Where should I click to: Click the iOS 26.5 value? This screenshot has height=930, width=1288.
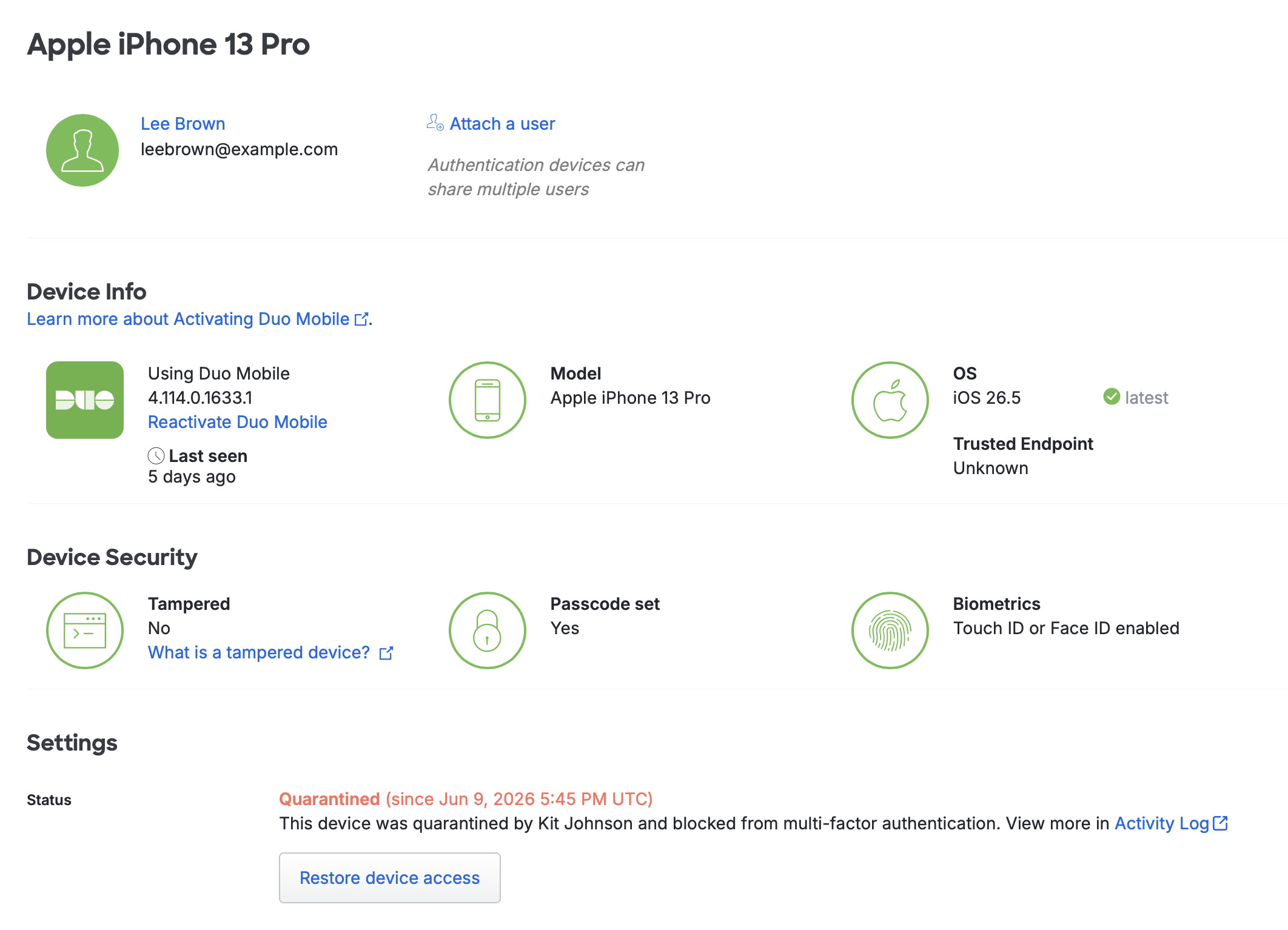pyautogui.click(x=987, y=398)
